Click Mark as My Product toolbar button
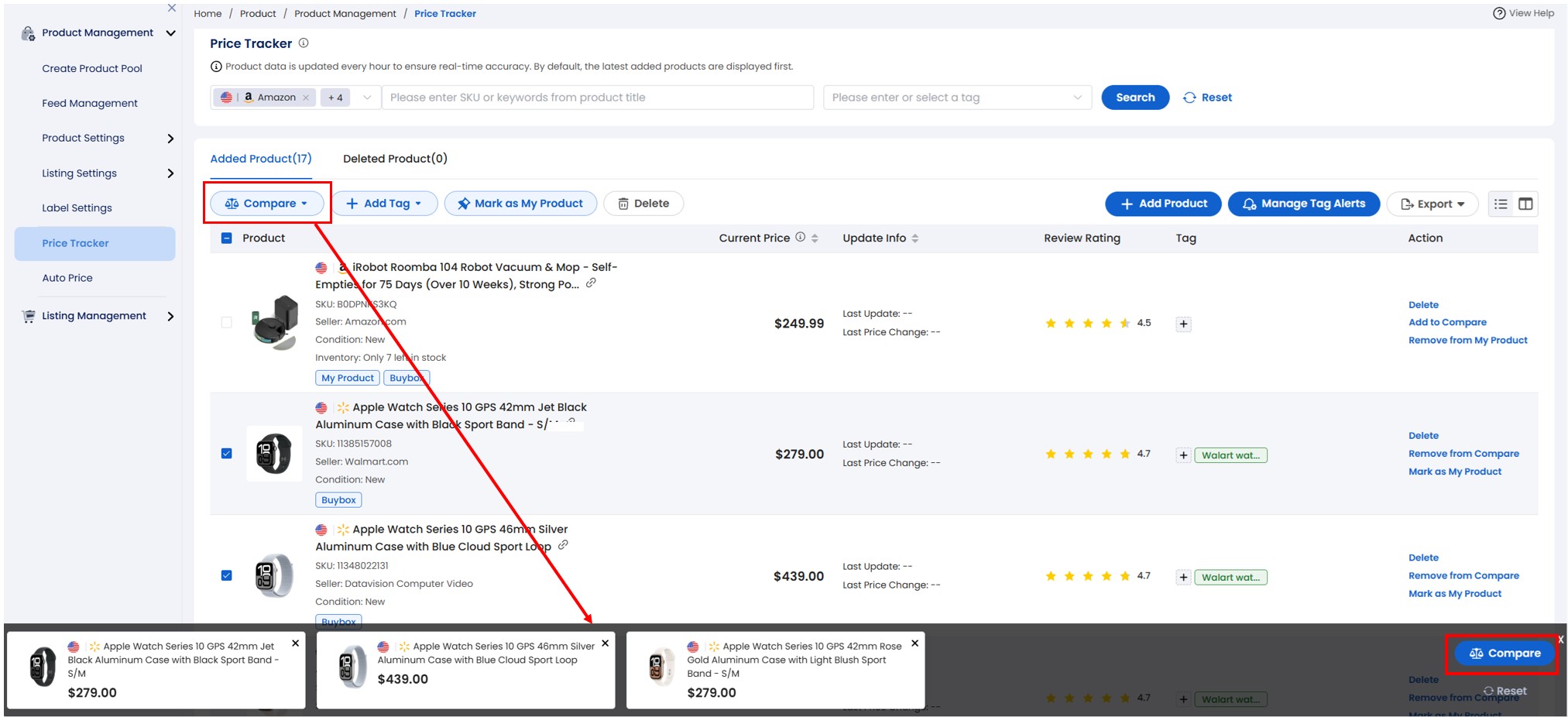 pos(520,204)
